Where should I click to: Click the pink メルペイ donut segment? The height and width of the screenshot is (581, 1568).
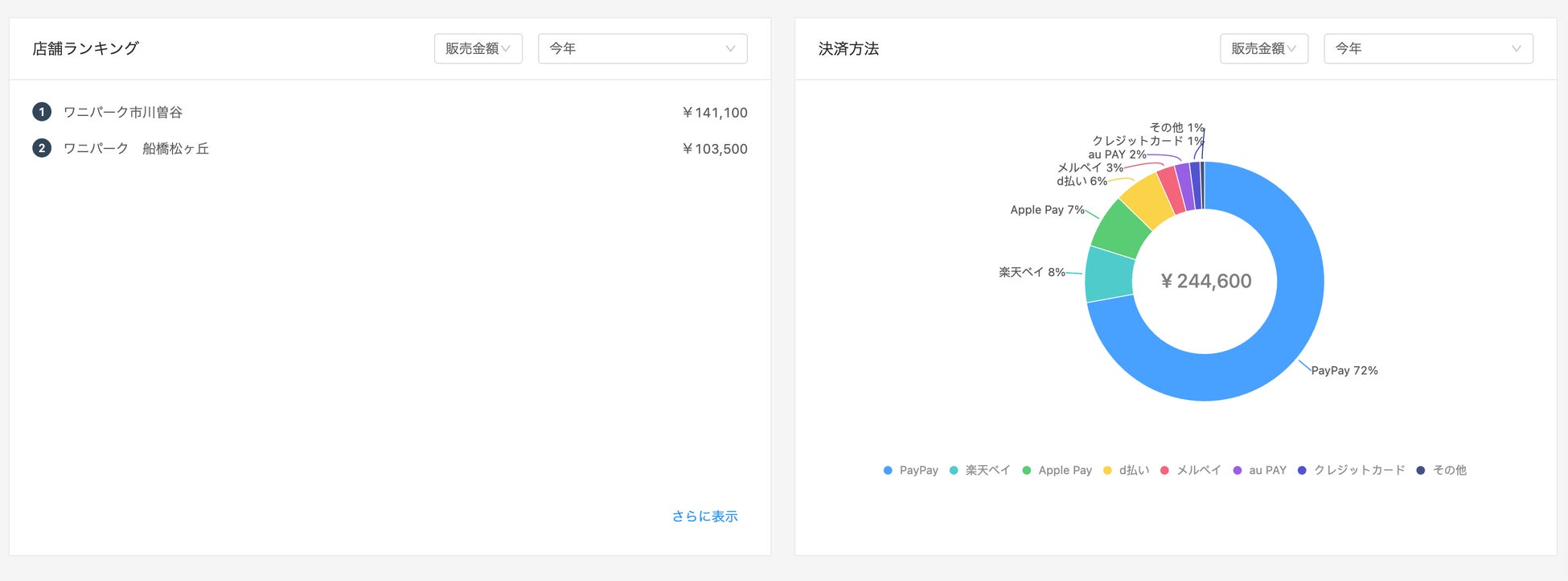coord(1172,190)
